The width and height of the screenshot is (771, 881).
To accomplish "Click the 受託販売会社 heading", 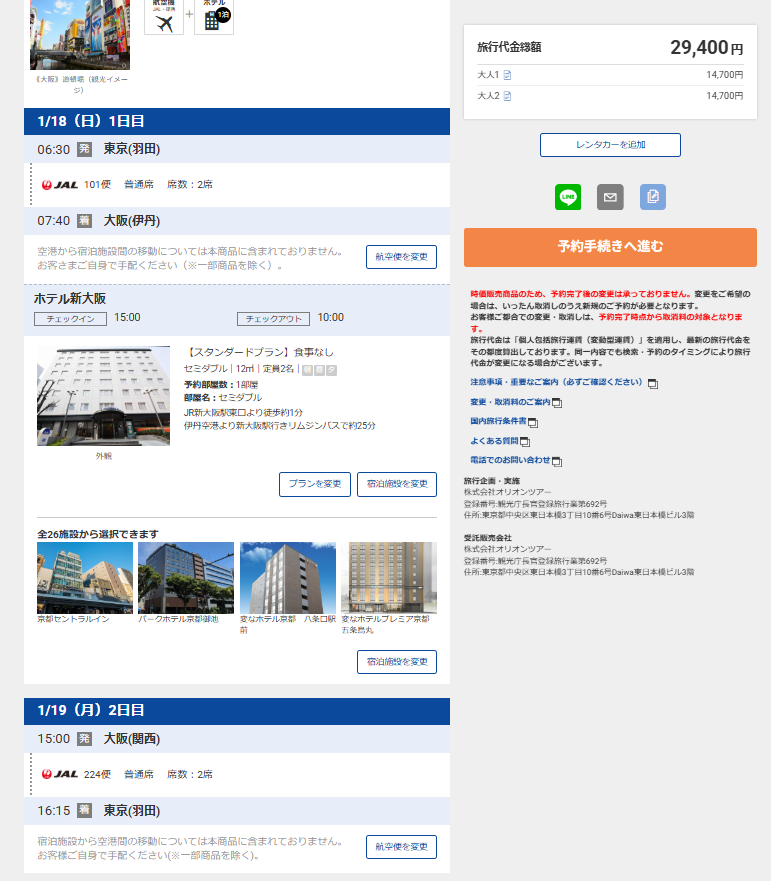I will pyautogui.click(x=488, y=538).
